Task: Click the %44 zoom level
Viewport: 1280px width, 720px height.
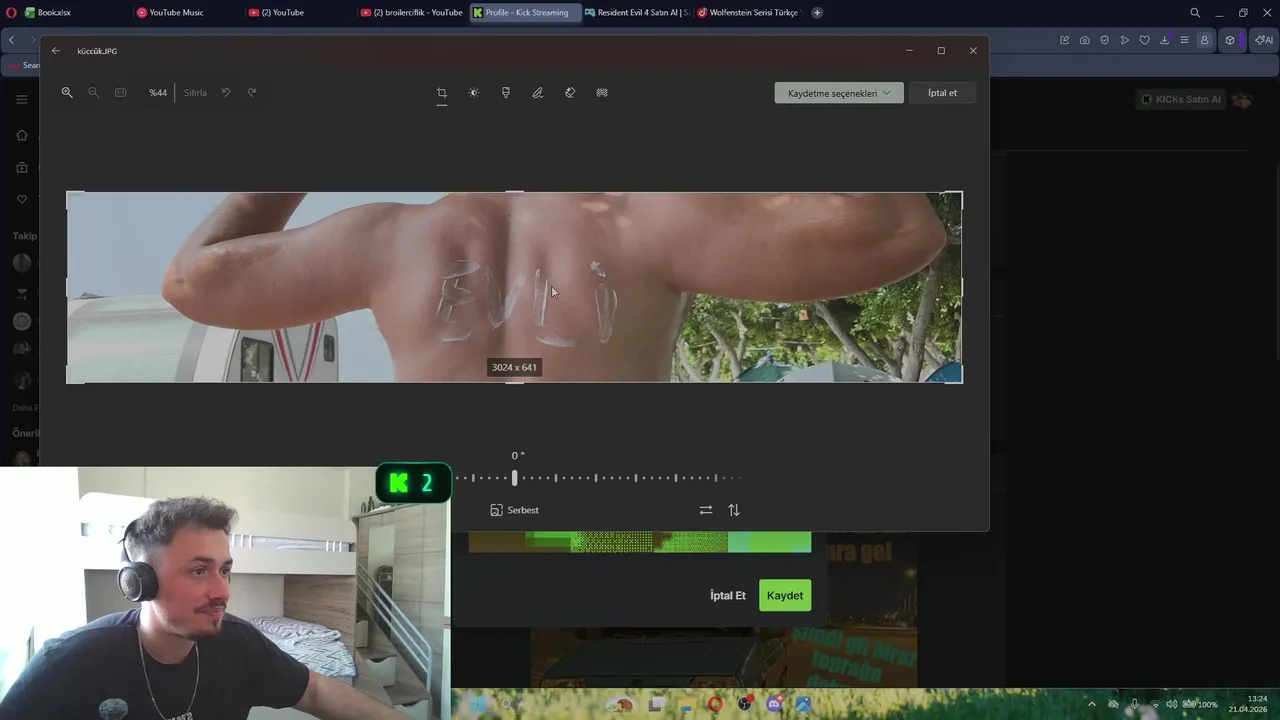Action: [158, 92]
